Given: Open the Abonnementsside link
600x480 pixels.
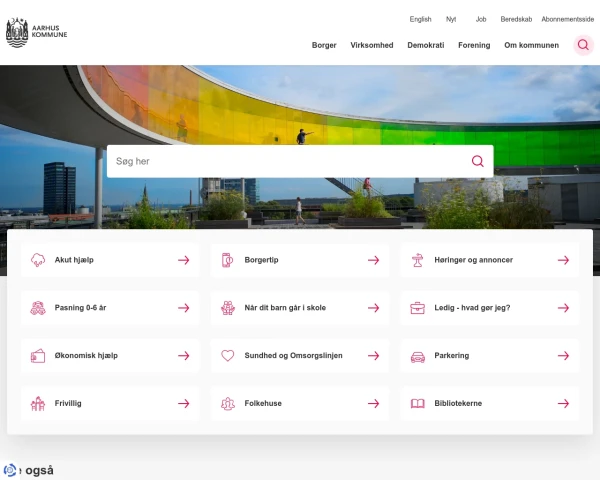Looking at the screenshot, I should [x=567, y=19].
